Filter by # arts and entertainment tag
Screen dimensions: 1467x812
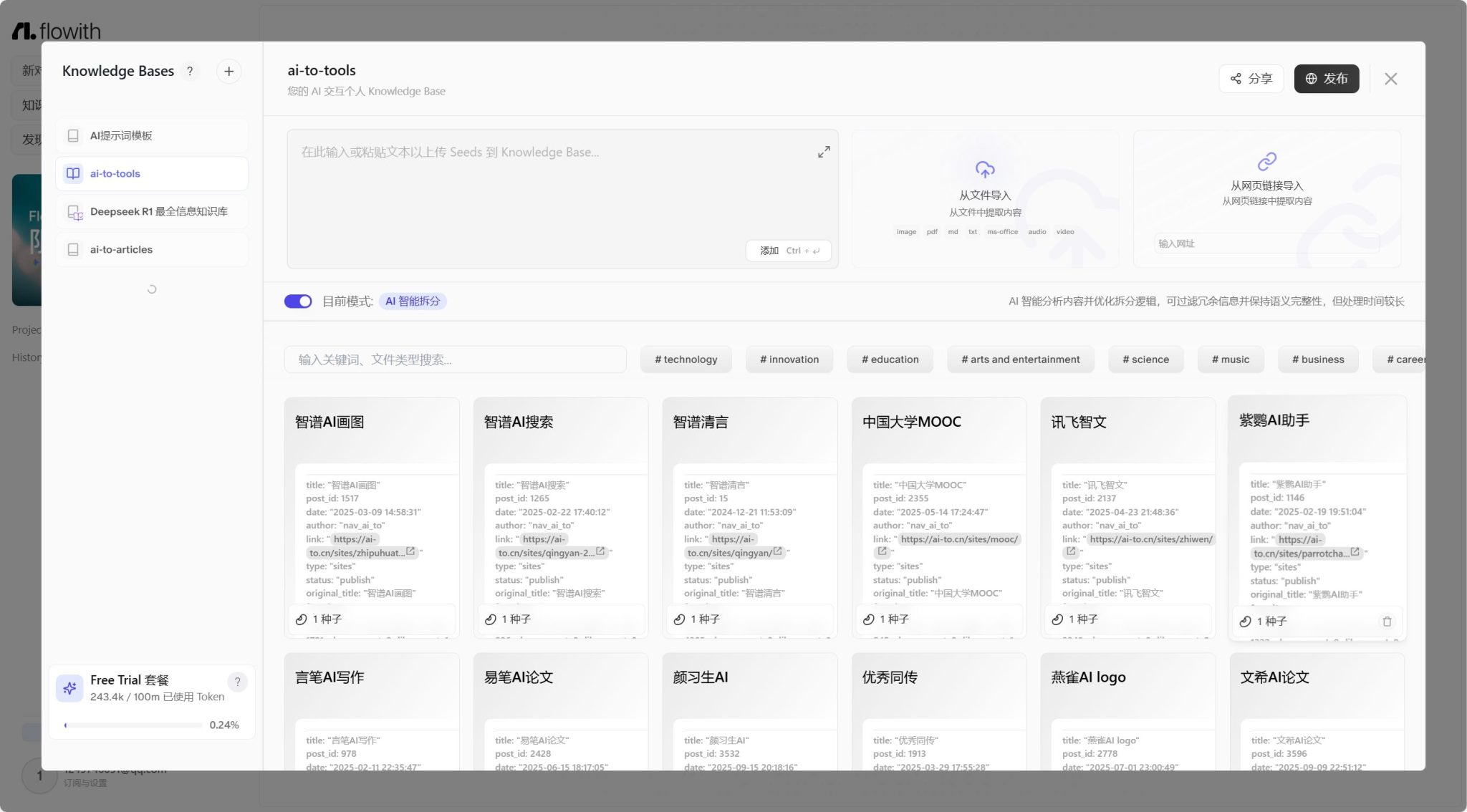(x=1020, y=359)
